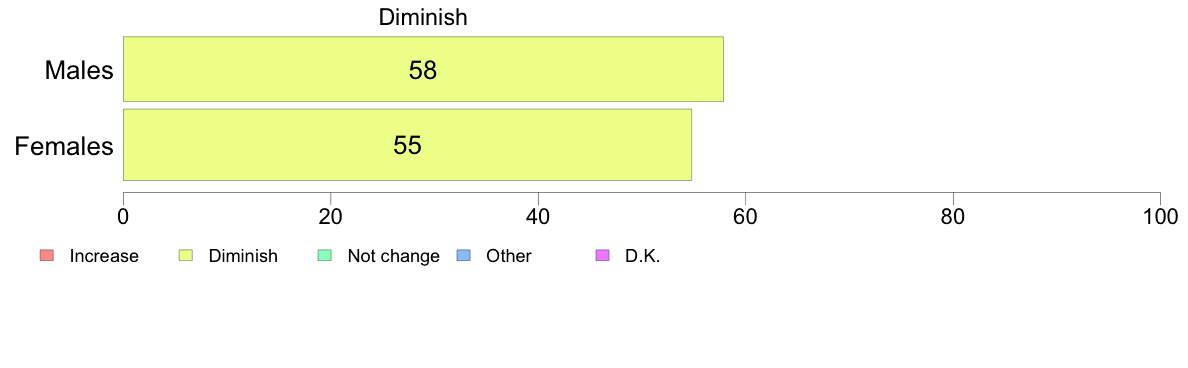Click the Increase red legend swatch
Viewport: 1188px width, 368px height.
46,256
